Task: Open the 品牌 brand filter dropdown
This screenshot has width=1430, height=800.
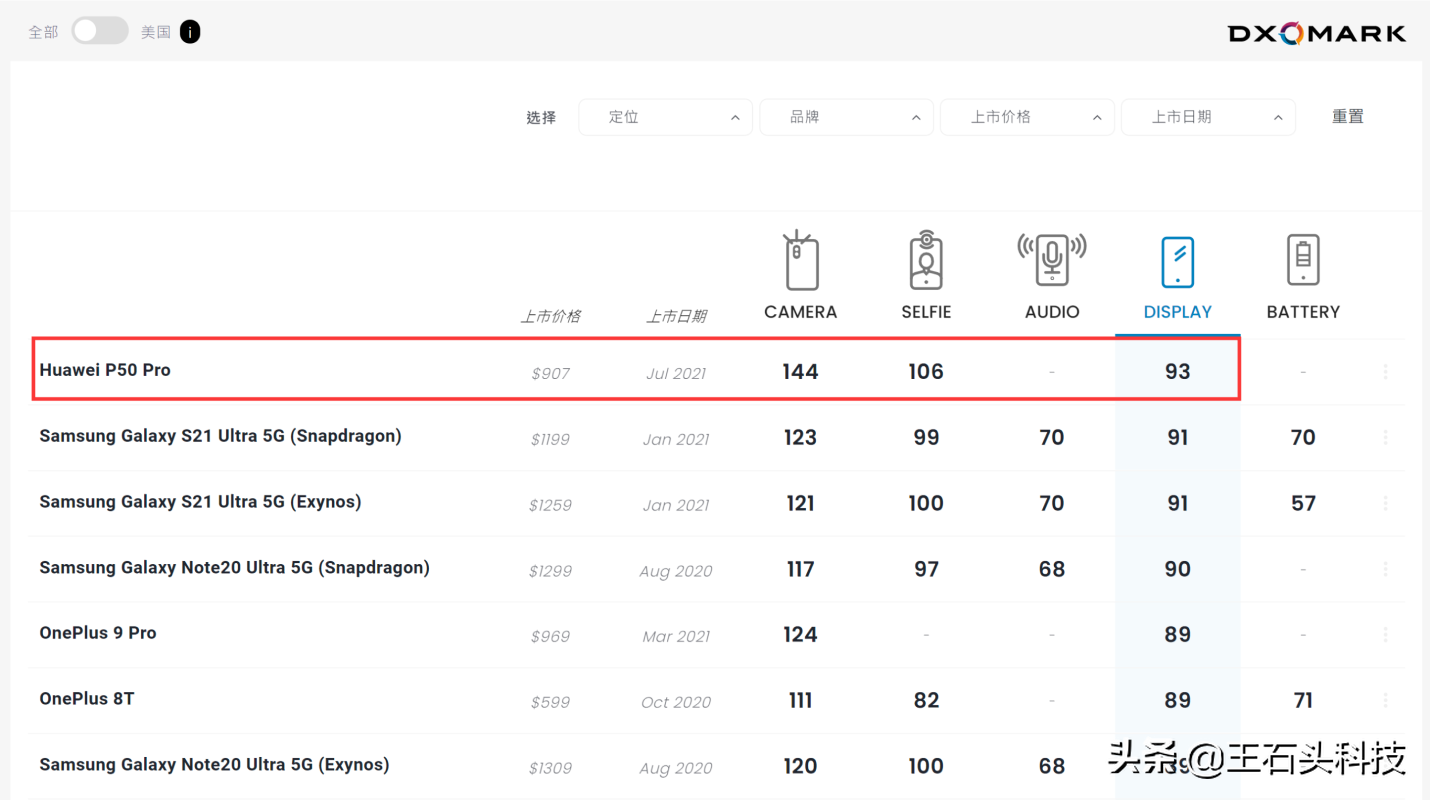Action: [x=846, y=117]
